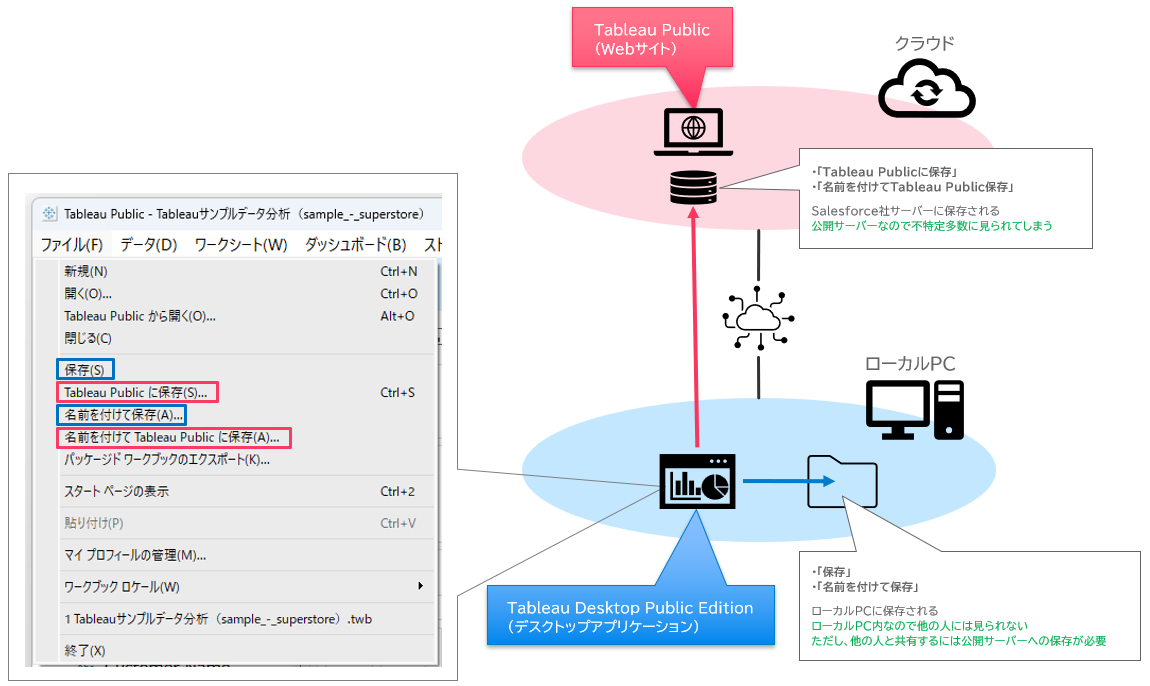Image resolution: width=1150 pixels, height=686 pixels.
Task: Open the データ(D) menu
Action: 148,245
